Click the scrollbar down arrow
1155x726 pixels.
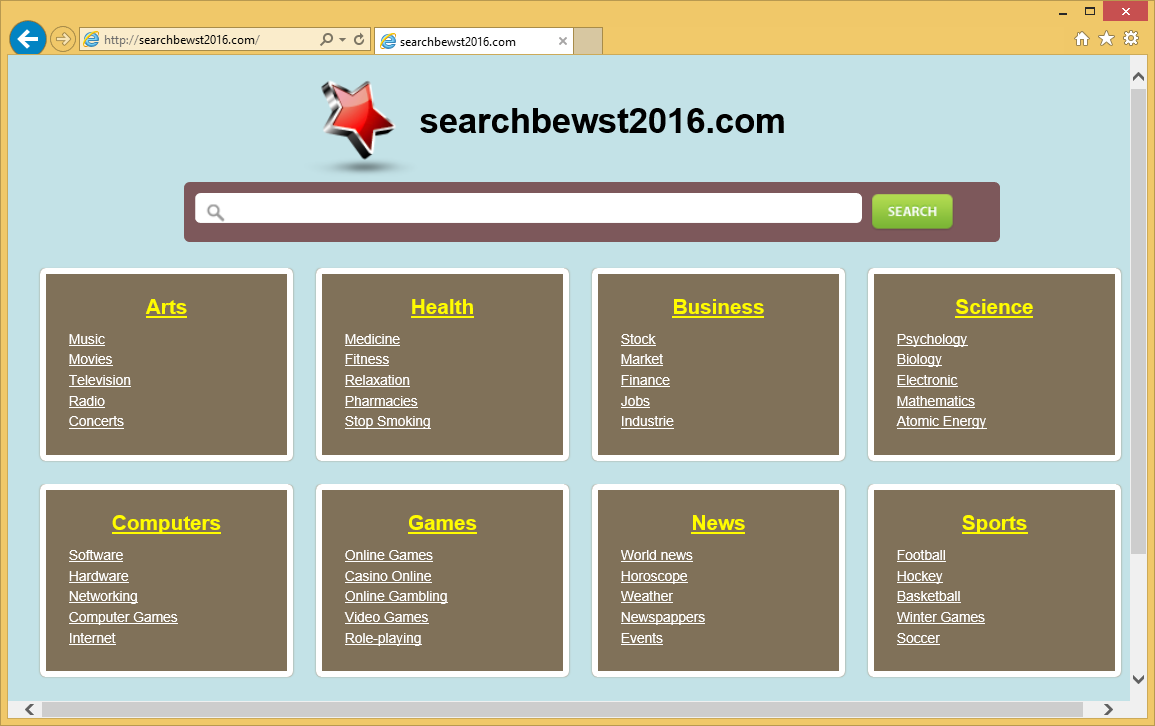(1138, 677)
